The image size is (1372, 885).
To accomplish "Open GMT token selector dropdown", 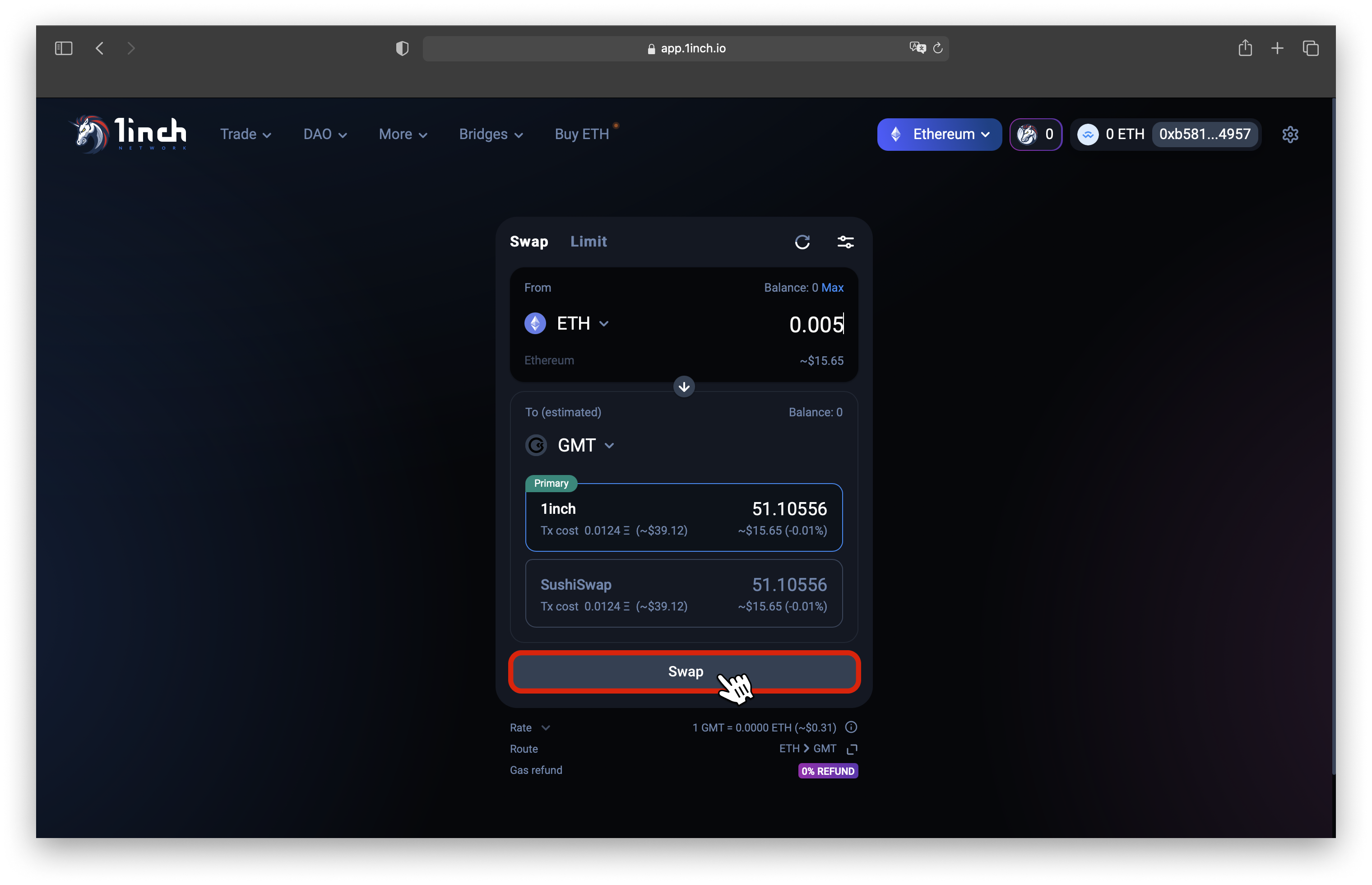I will pos(586,445).
